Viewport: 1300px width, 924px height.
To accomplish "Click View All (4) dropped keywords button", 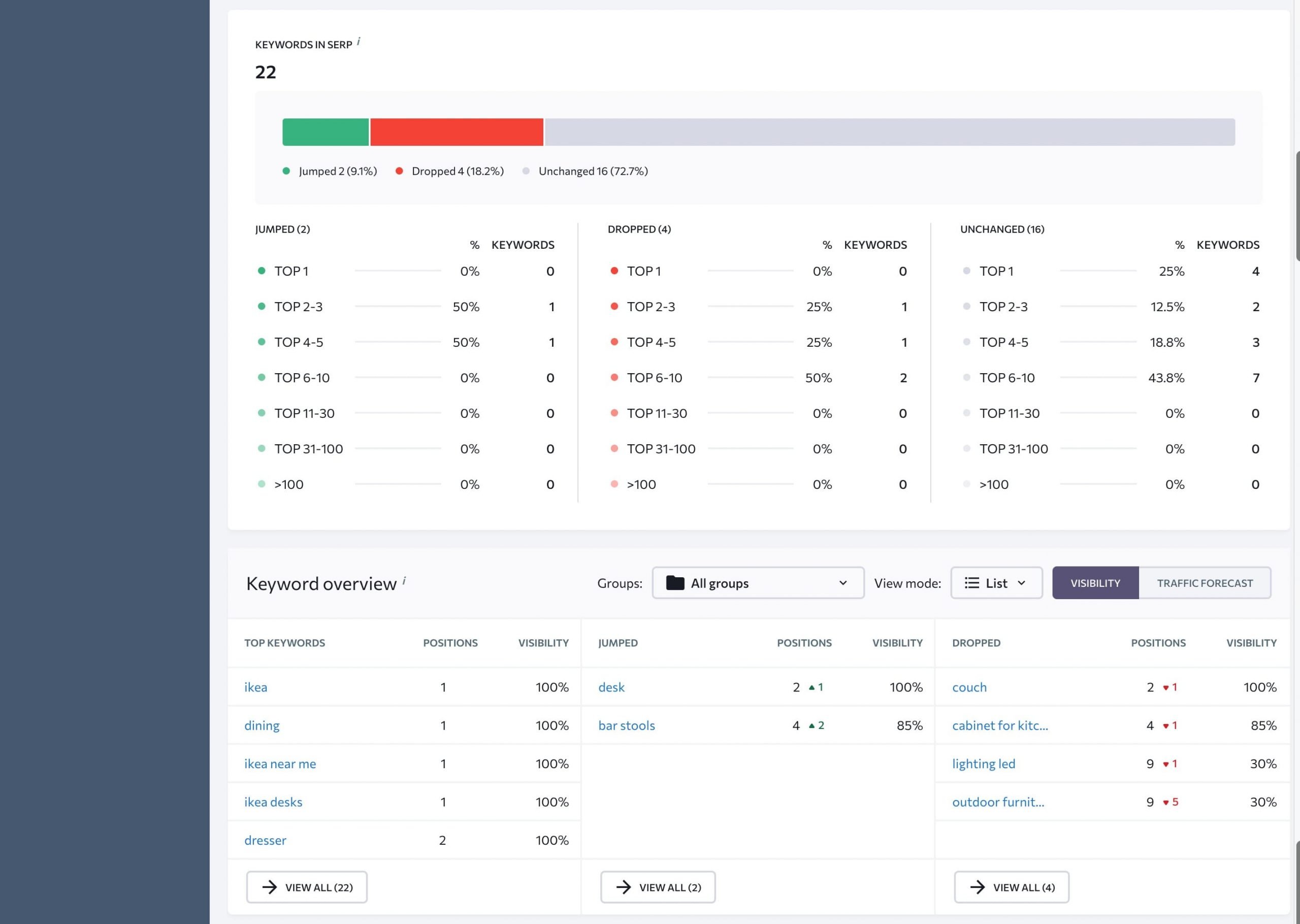I will click(1012, 887).
